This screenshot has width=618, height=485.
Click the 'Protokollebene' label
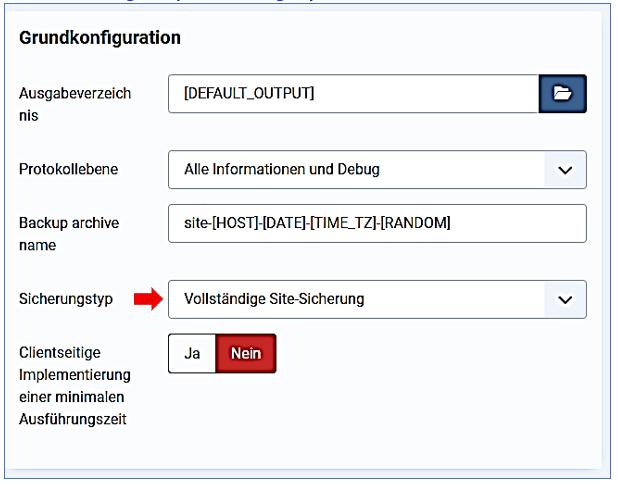click(68, 170)
